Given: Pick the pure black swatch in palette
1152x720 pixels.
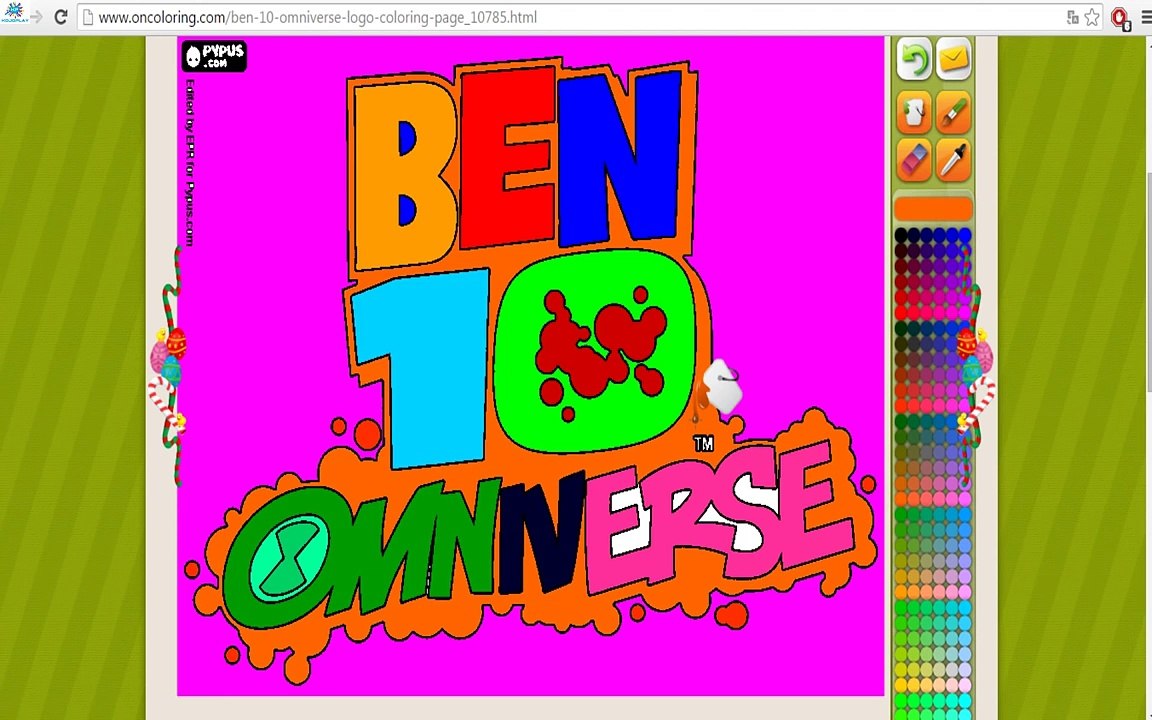Looking at the screenshot, I should [901, 235].
